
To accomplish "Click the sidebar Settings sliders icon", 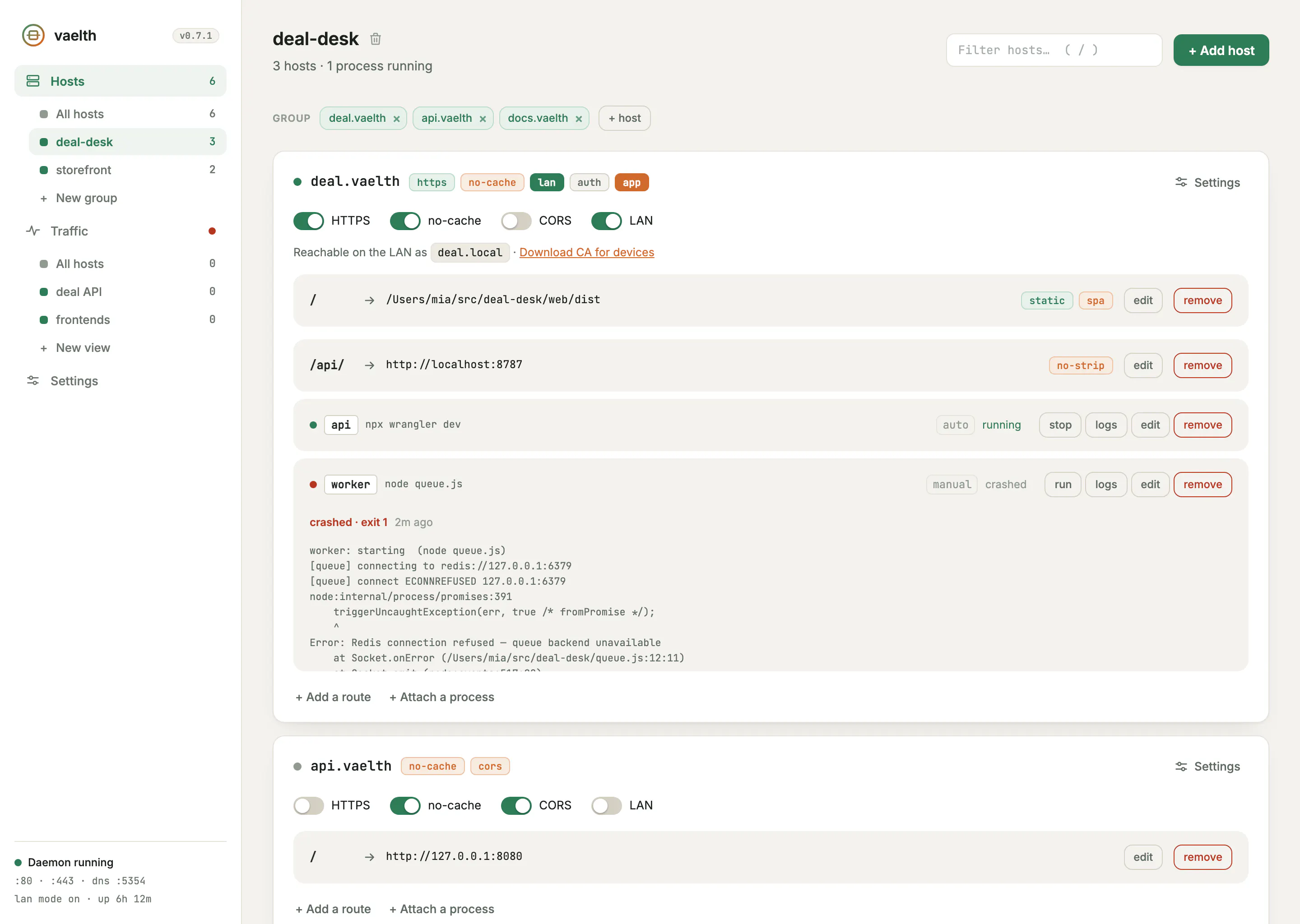I will (33, 381).
